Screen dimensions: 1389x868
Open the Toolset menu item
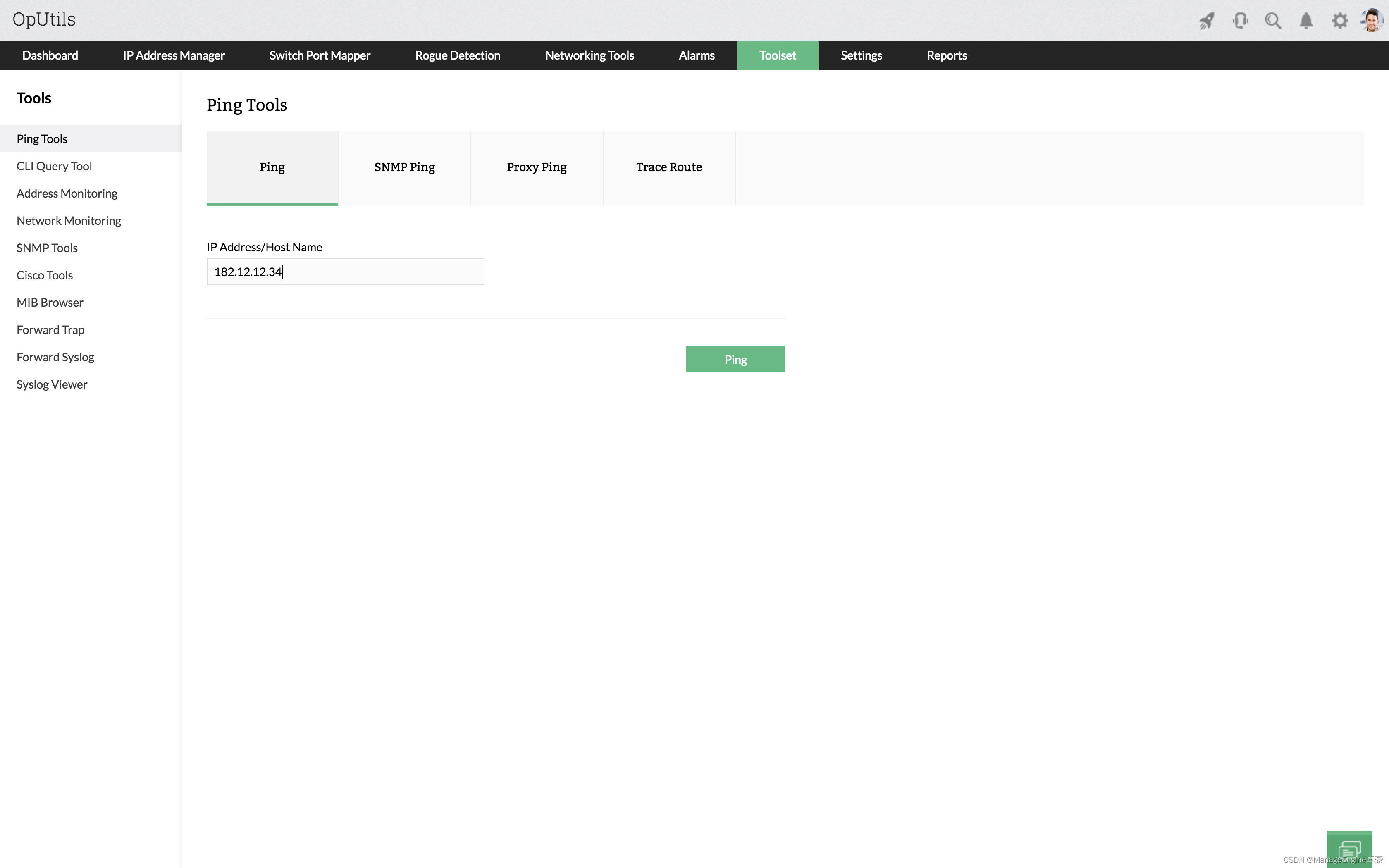pyautogui.click(x=777, y=55)
